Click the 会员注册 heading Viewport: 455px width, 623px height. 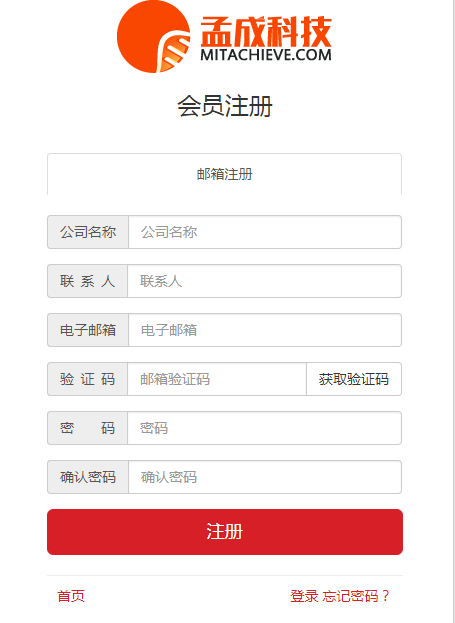tap(225, 106)
